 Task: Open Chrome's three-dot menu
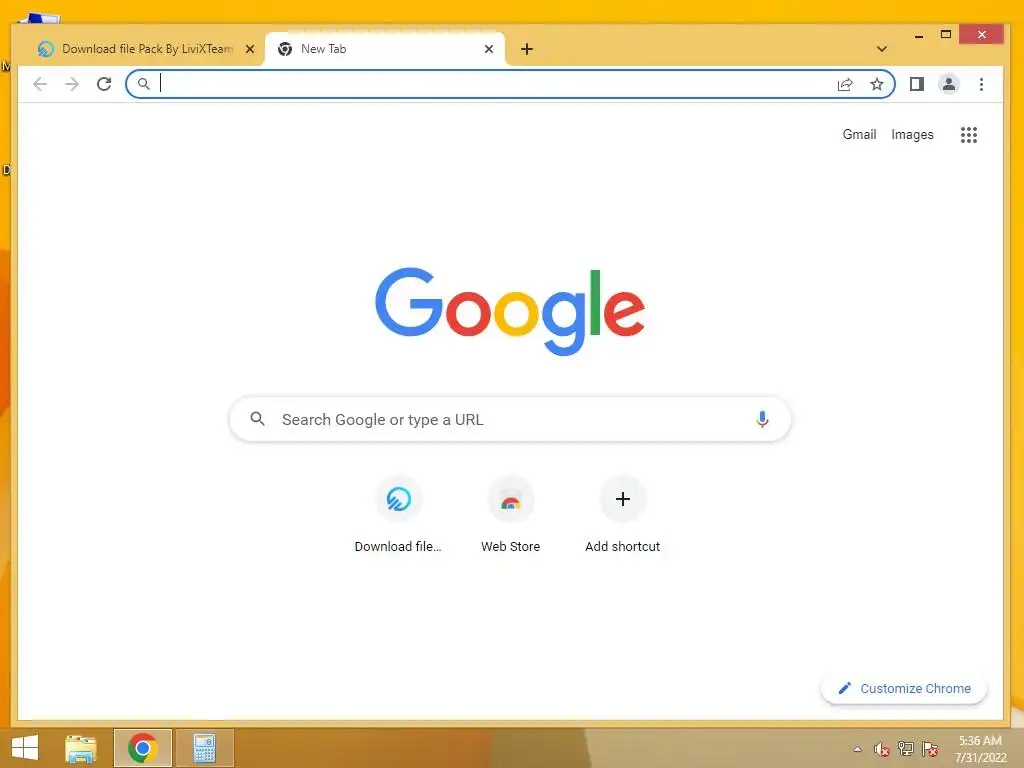coord(981,84)
